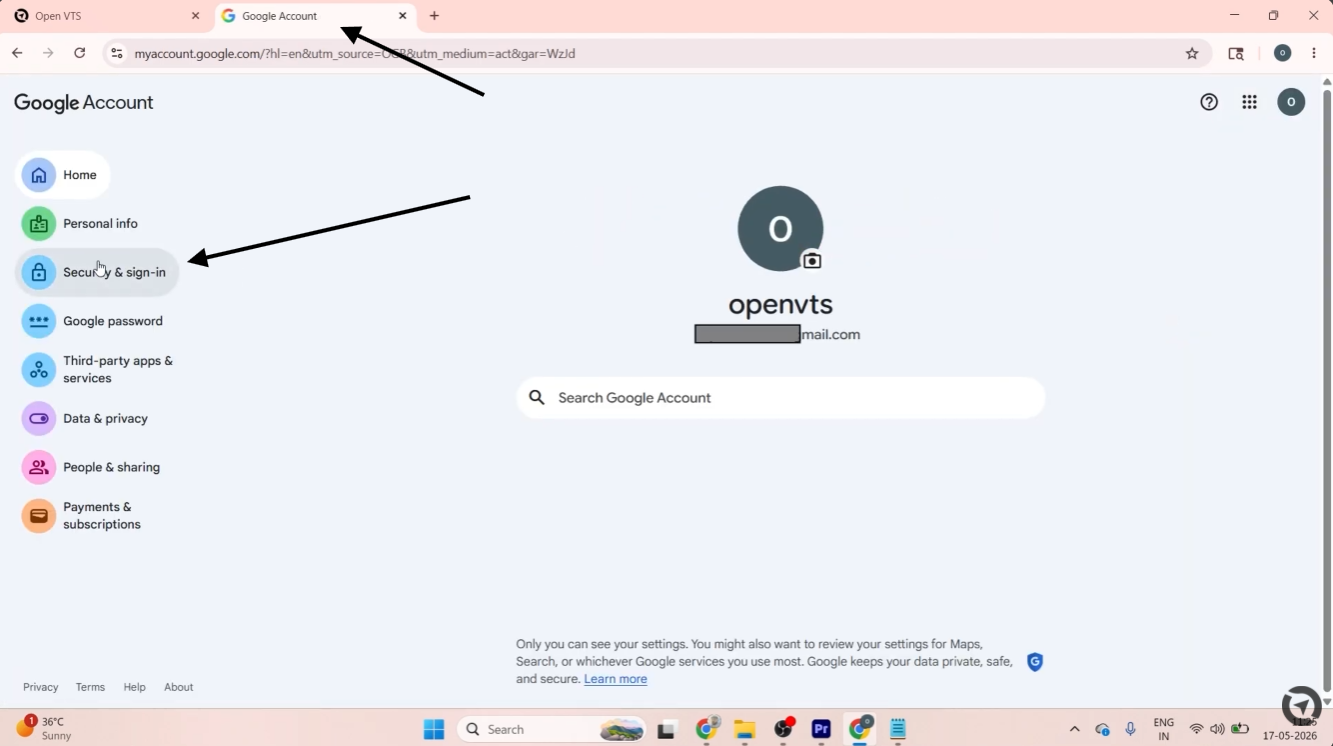Close the Google Account tab
Viewport: 1333px width, 746px height.
click(403, 16)
